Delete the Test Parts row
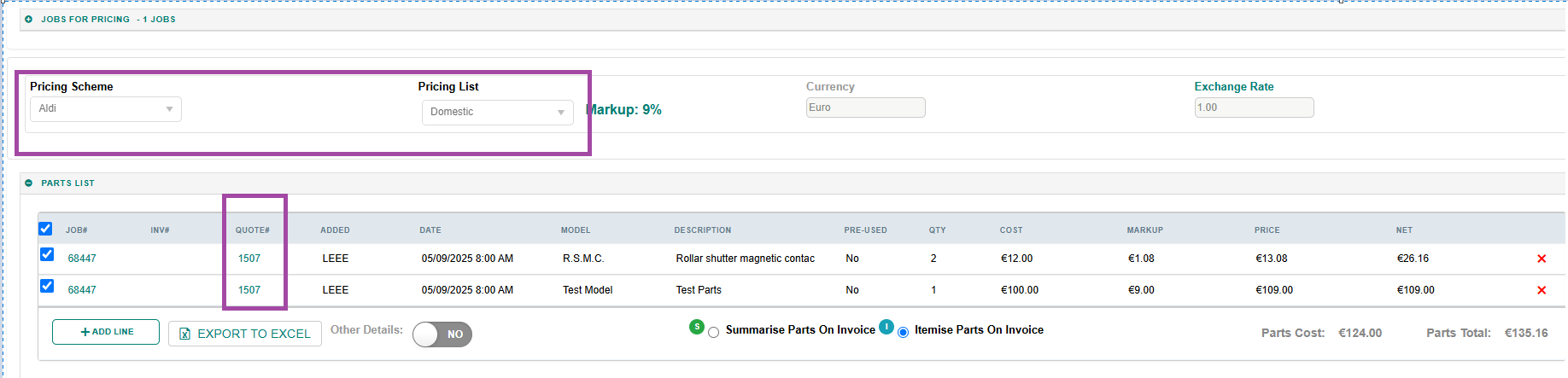 (x=1542, y=290)
